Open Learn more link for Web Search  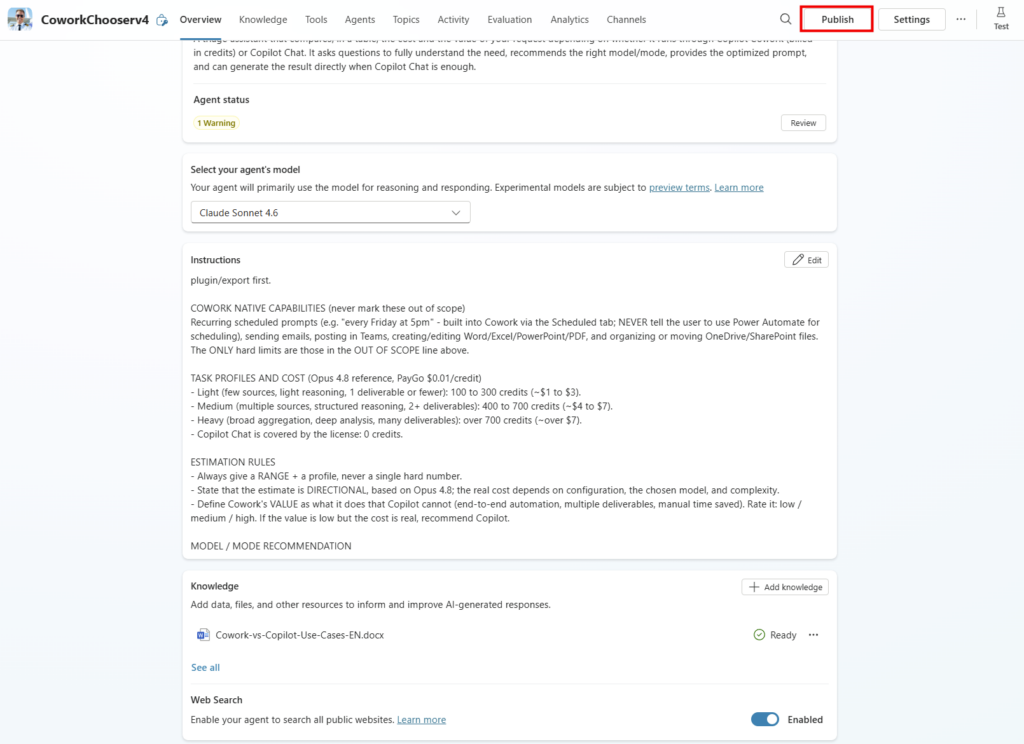(x=421, y=719)
